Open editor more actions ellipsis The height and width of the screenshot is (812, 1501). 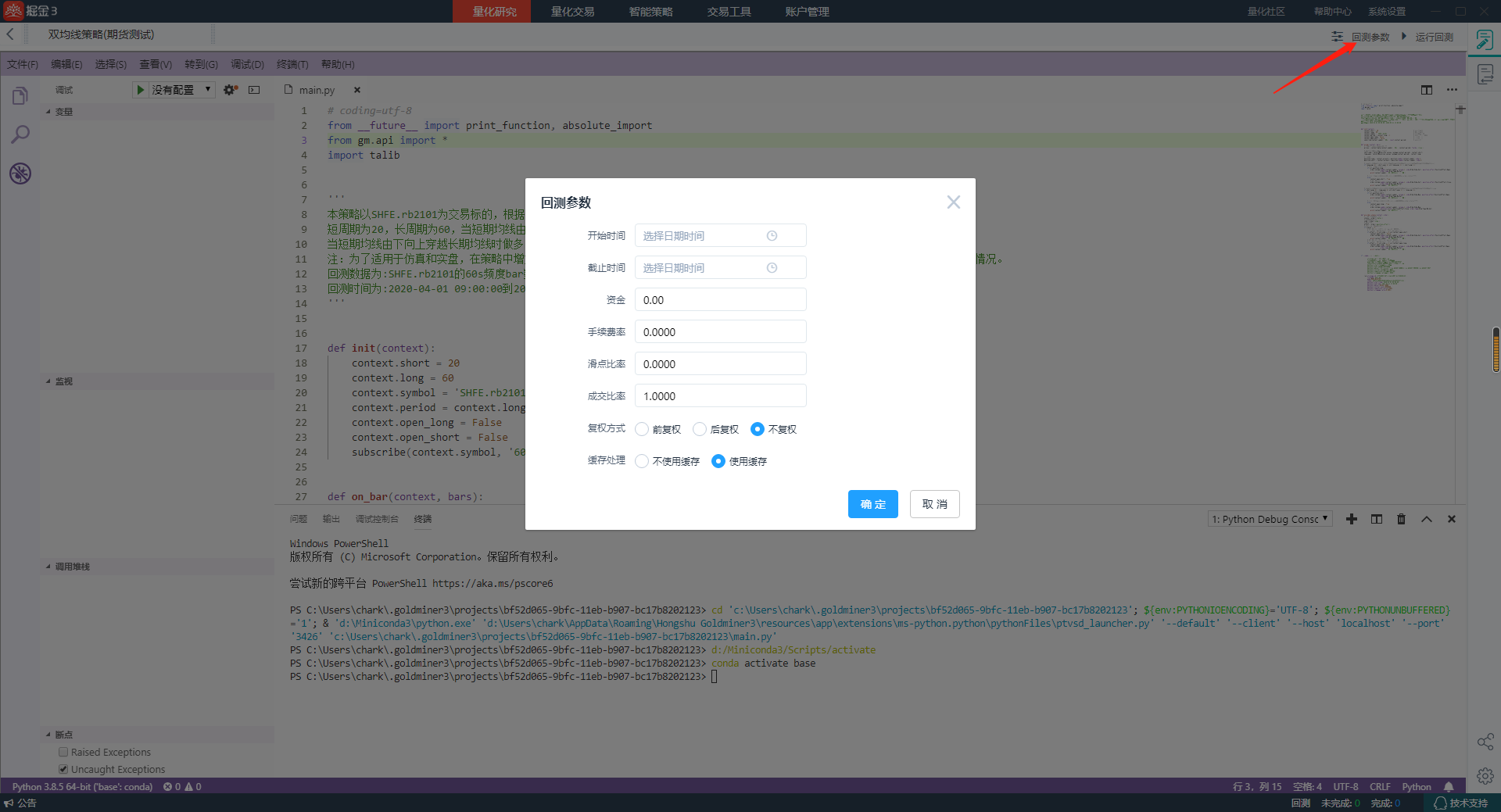coord(1452,90)
